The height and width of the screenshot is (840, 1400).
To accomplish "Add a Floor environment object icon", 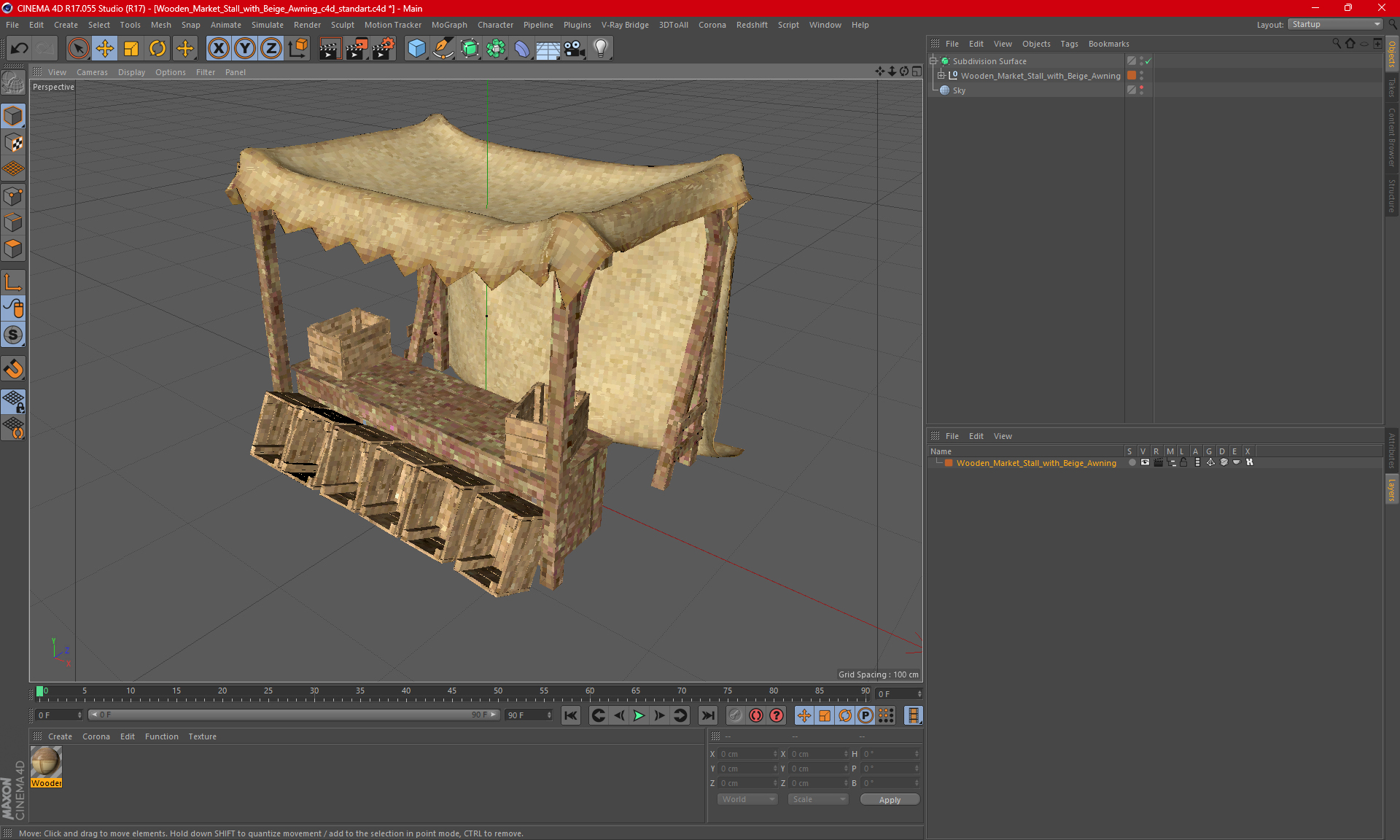I will [x=548, y=49].
